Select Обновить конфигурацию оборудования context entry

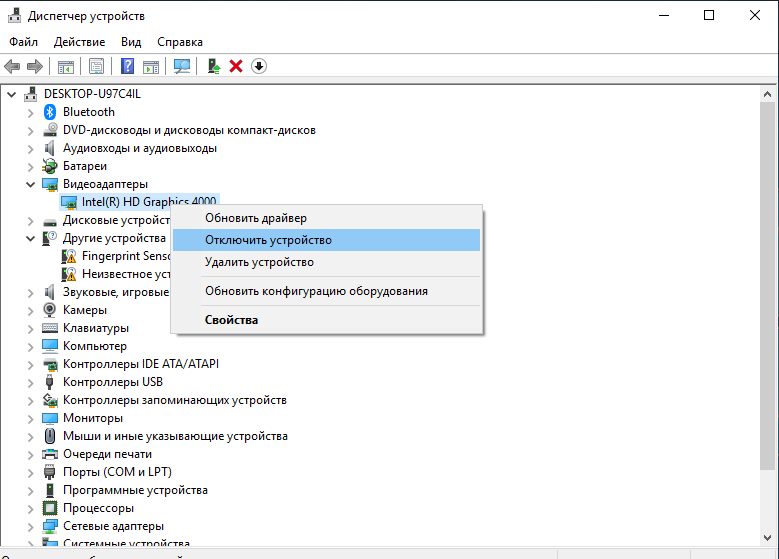[x=326, y=291]
